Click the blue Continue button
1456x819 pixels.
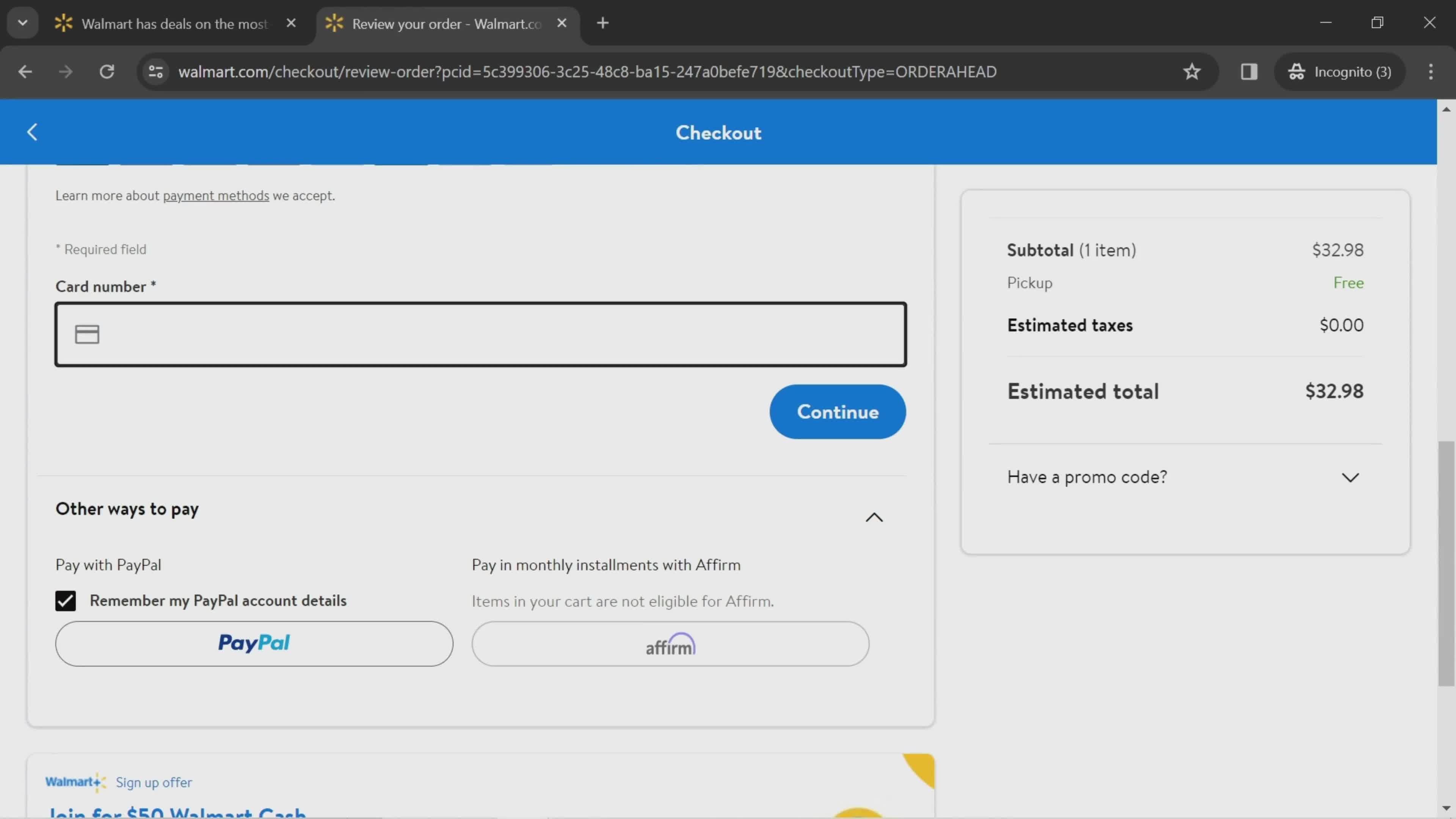pos(837,412)
